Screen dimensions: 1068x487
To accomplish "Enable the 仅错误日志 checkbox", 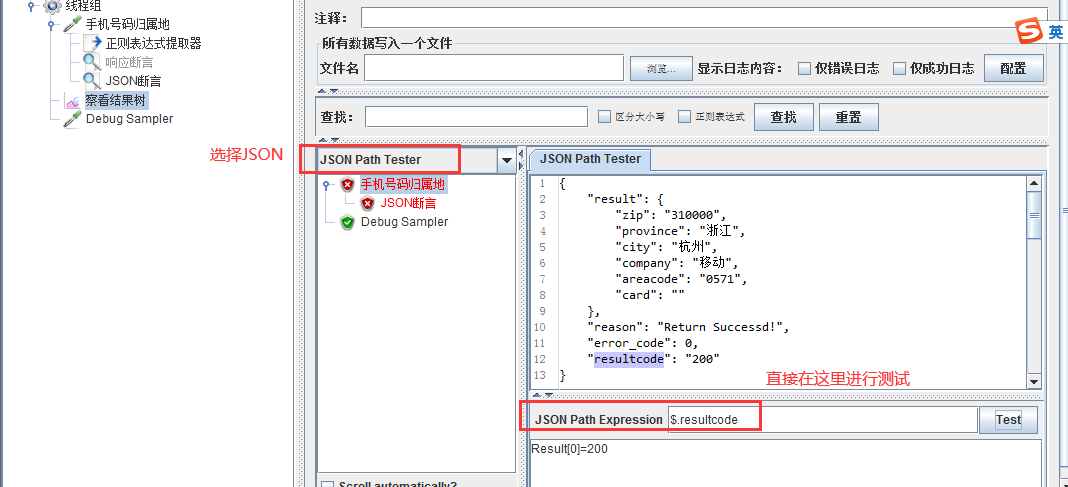I will pos(804,68).
